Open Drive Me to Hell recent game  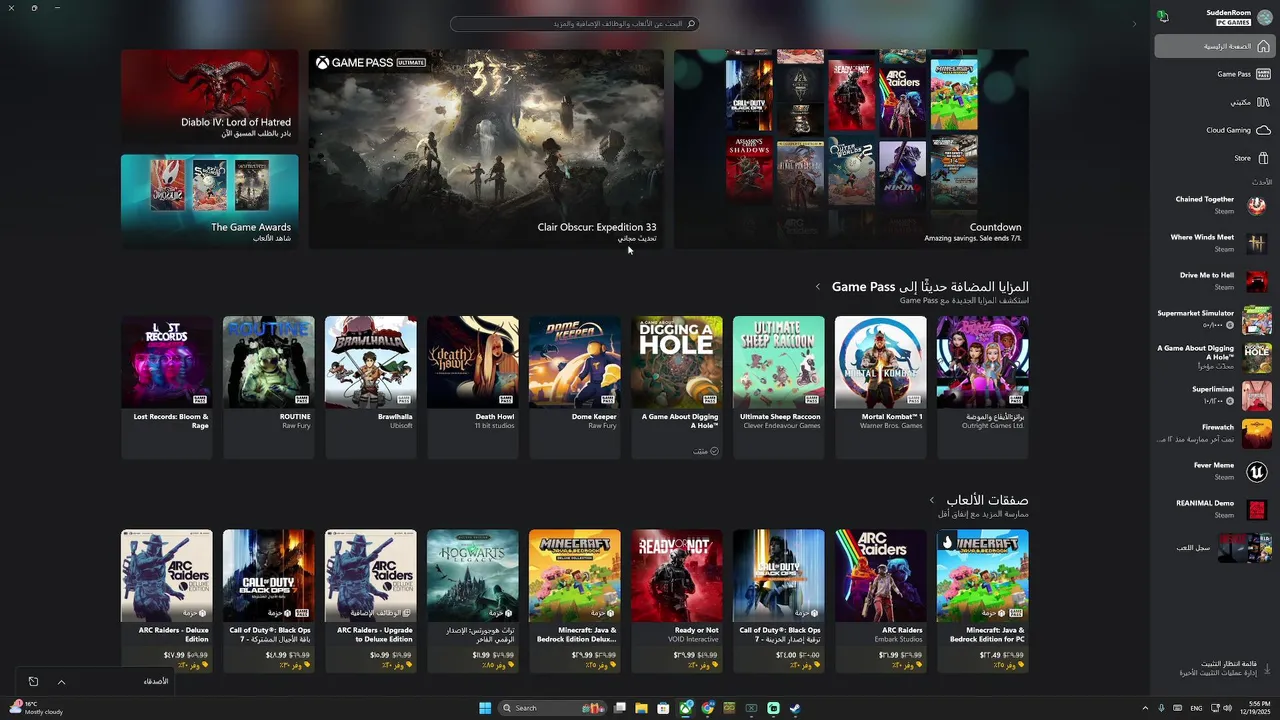pos(1214,281)
